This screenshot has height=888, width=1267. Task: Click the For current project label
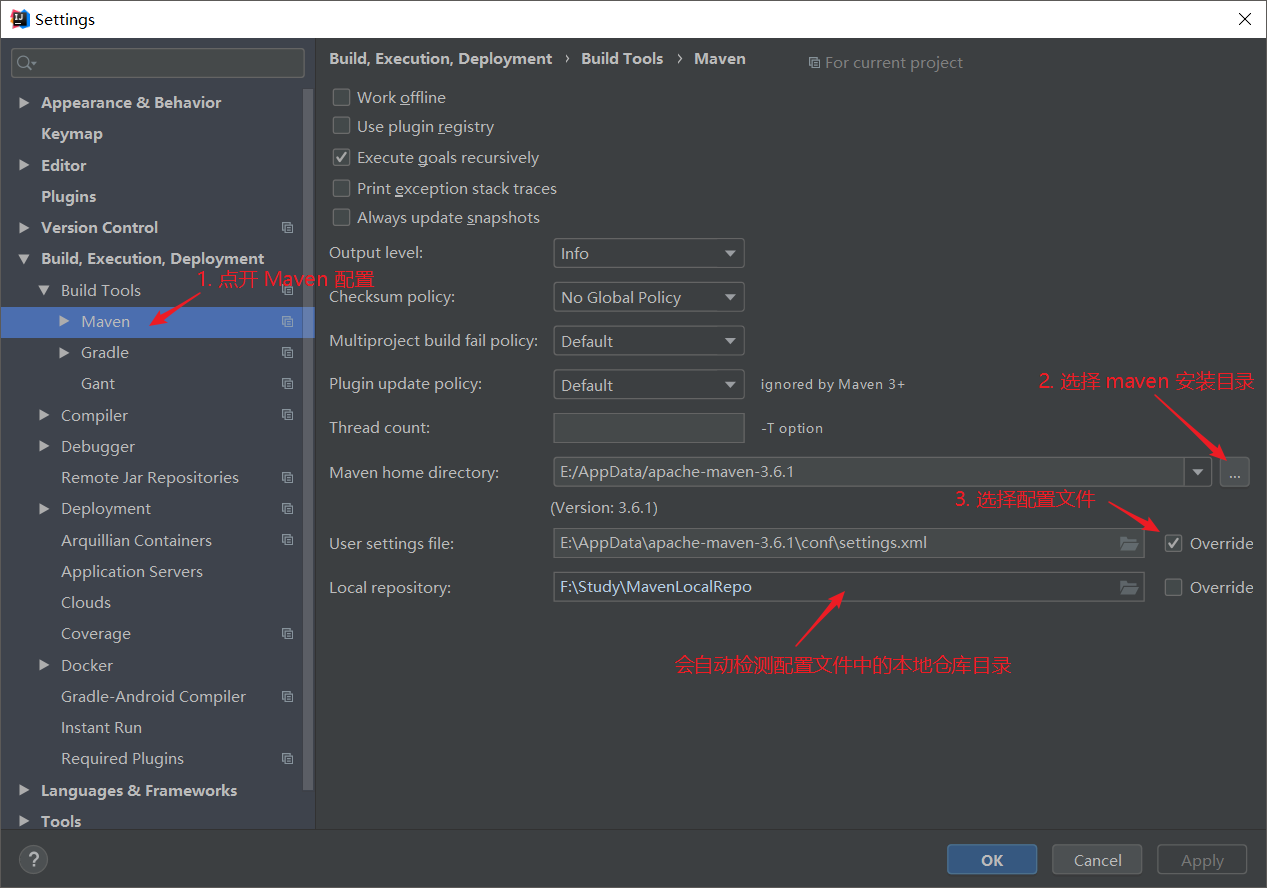point(886,62)
